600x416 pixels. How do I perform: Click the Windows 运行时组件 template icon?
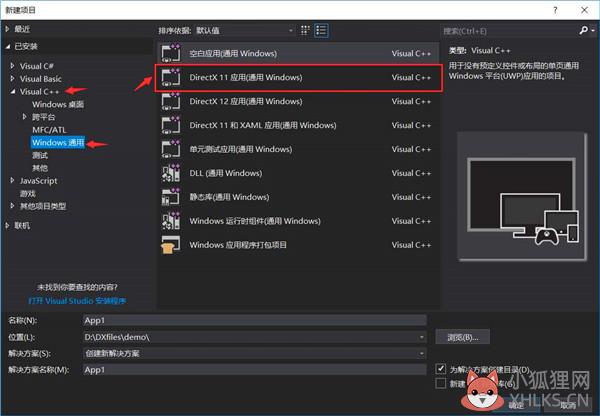pyautogui.click(x=171, y=221)
